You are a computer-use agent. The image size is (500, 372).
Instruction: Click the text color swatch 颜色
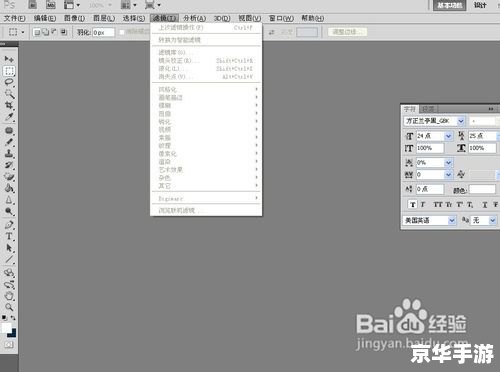482,190
